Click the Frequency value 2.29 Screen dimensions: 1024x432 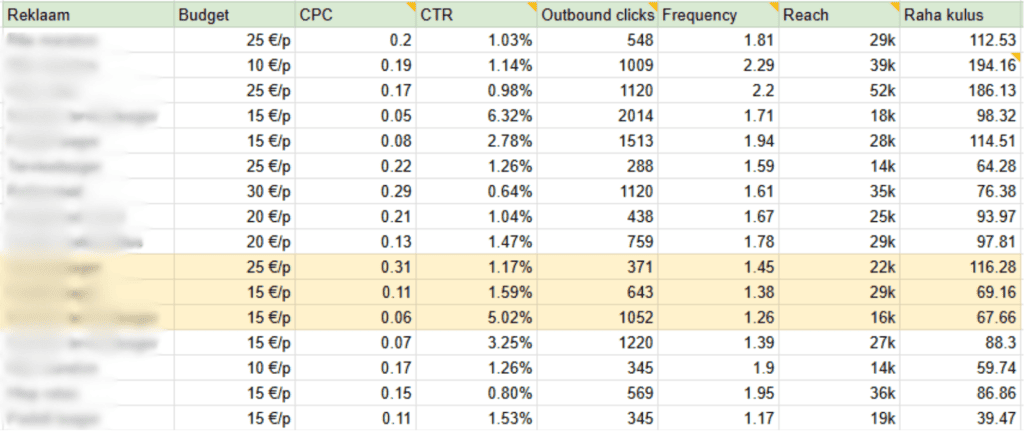pos(754,65)
